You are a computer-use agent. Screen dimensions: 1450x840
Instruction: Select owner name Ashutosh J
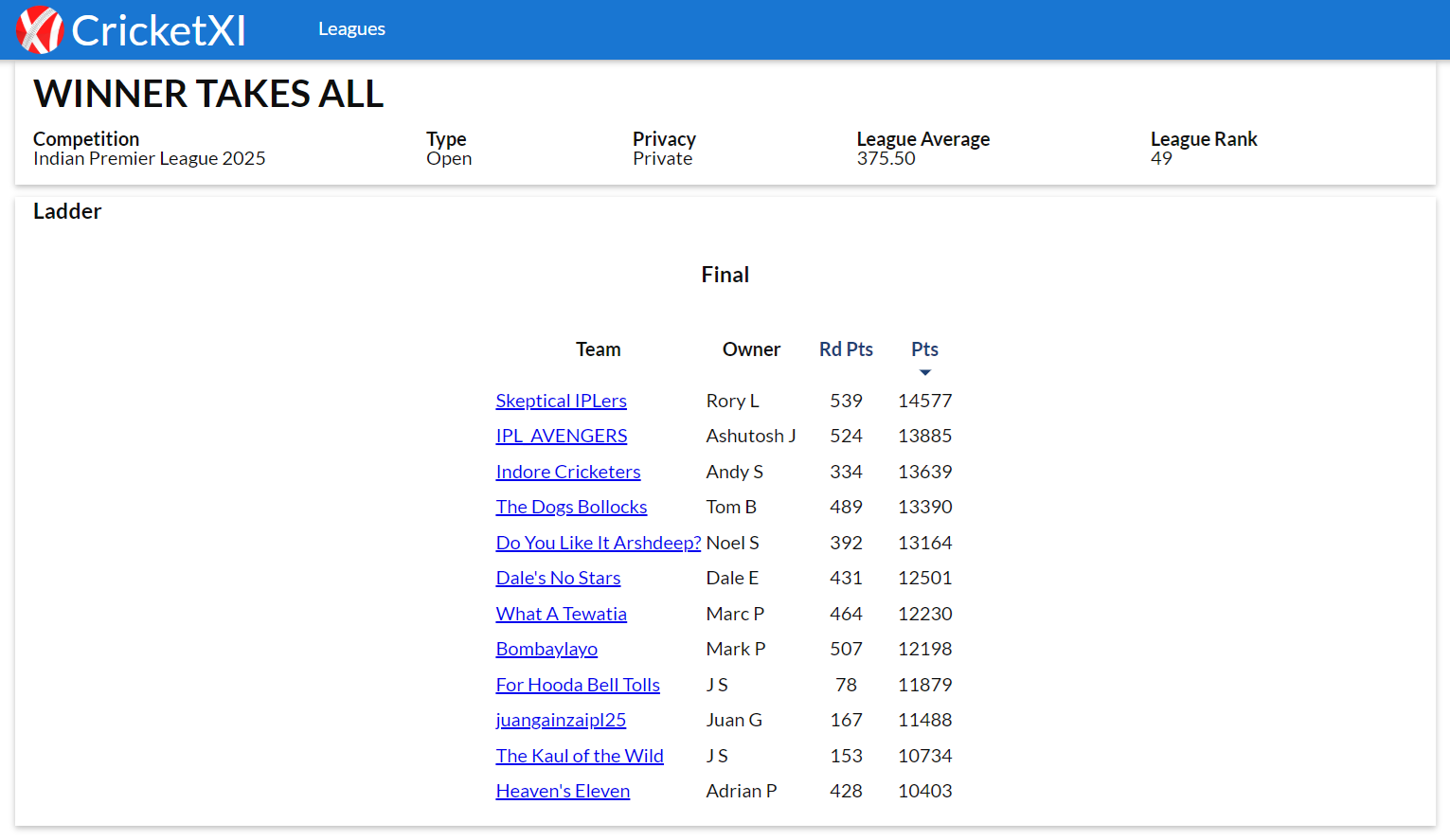click(x=751, y=436)
